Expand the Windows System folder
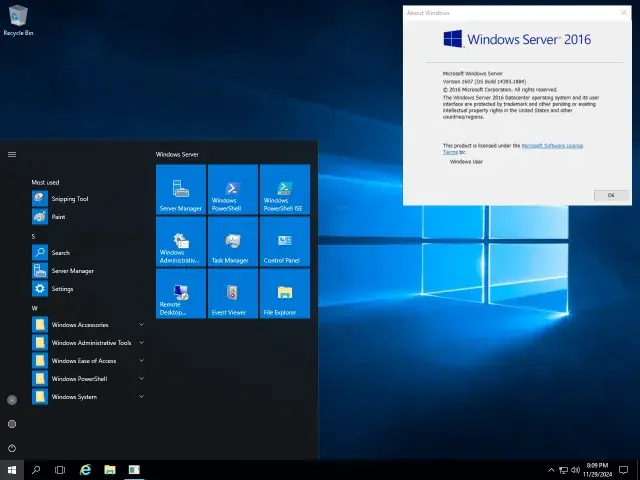Image resolution: width=640 pixels, height=480 pixels. (88, 396)
